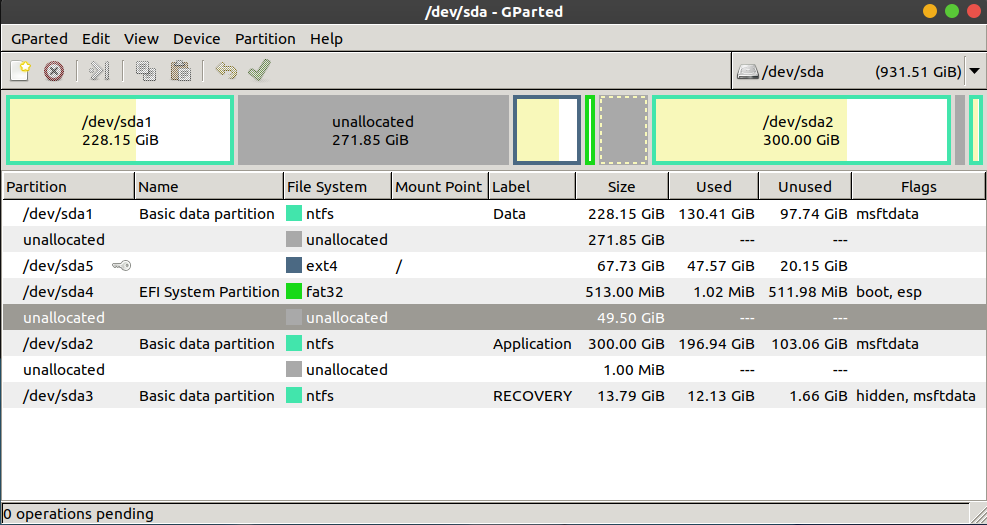Image resolution: width=987 pixels, height=525 pixels.
Task: Select the /dev/sda3 partition row
Action: click(x=494, y=396)
